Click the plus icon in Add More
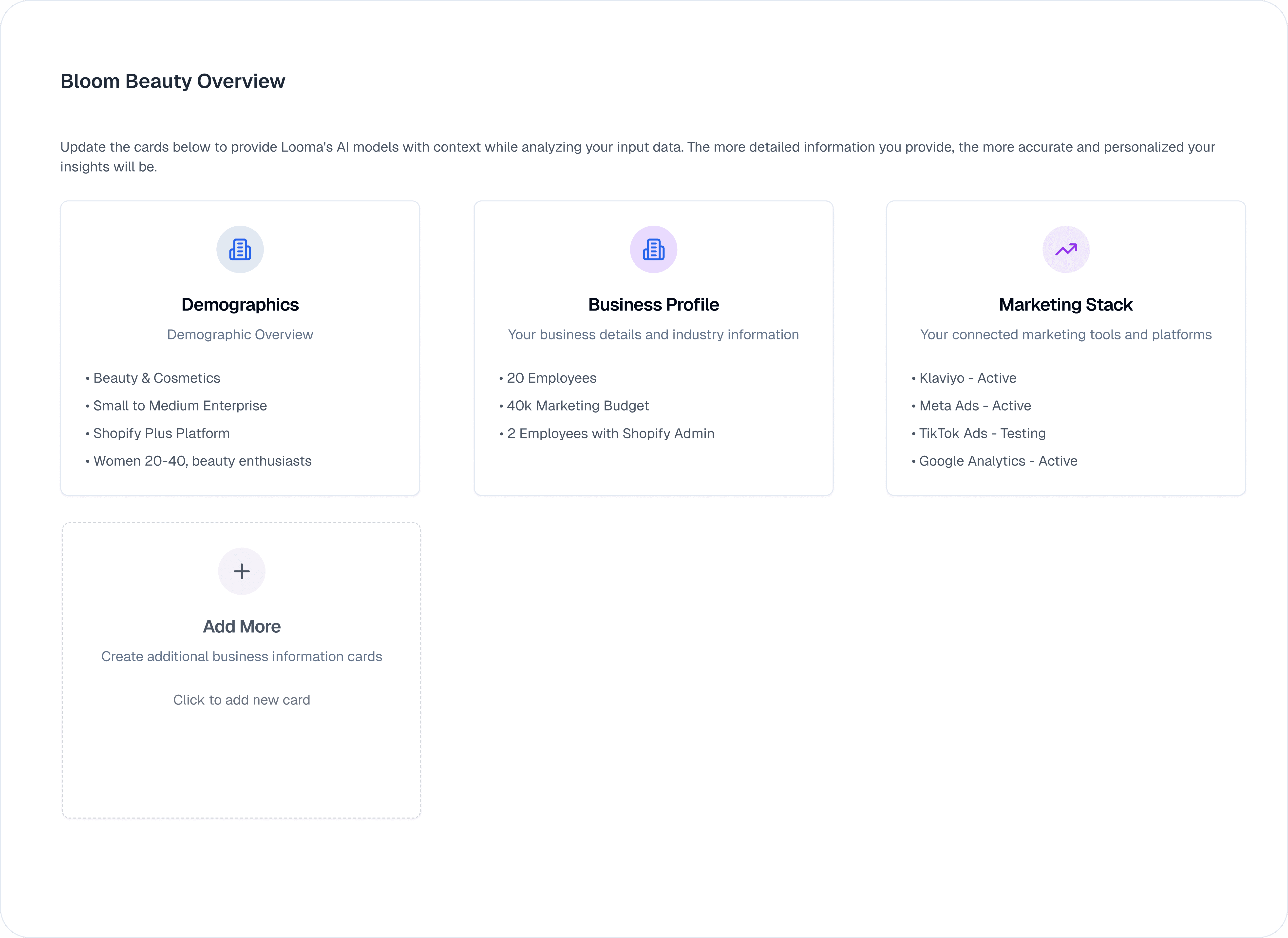 click(x=242, y=571)
